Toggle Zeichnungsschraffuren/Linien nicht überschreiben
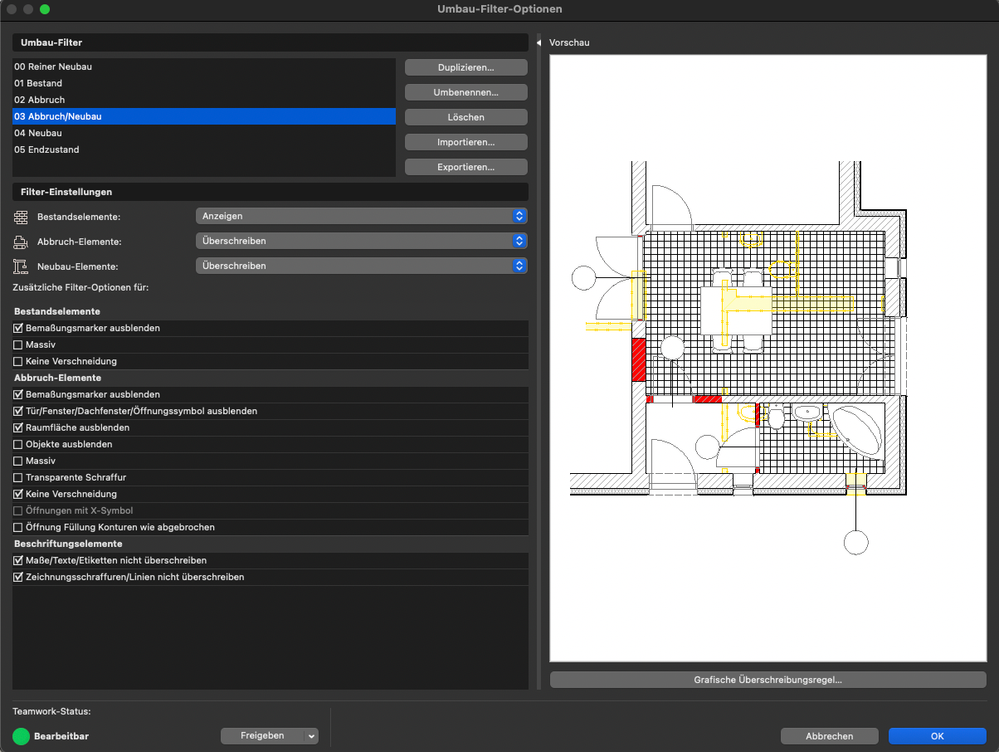The image size is (999, 752). [18, 577]
